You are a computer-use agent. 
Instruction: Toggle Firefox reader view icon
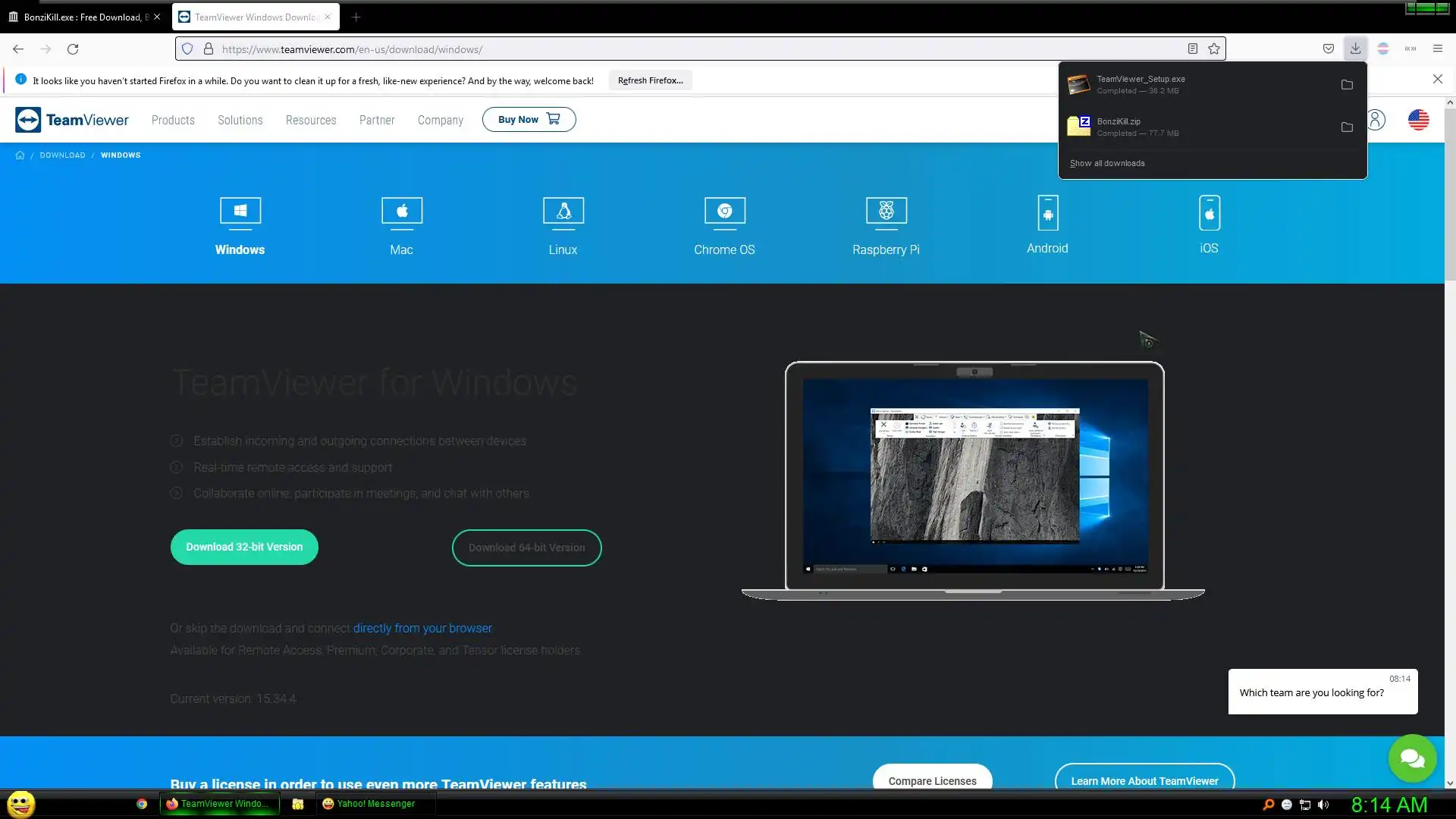pyautogui.click(x=1193, y=49)
